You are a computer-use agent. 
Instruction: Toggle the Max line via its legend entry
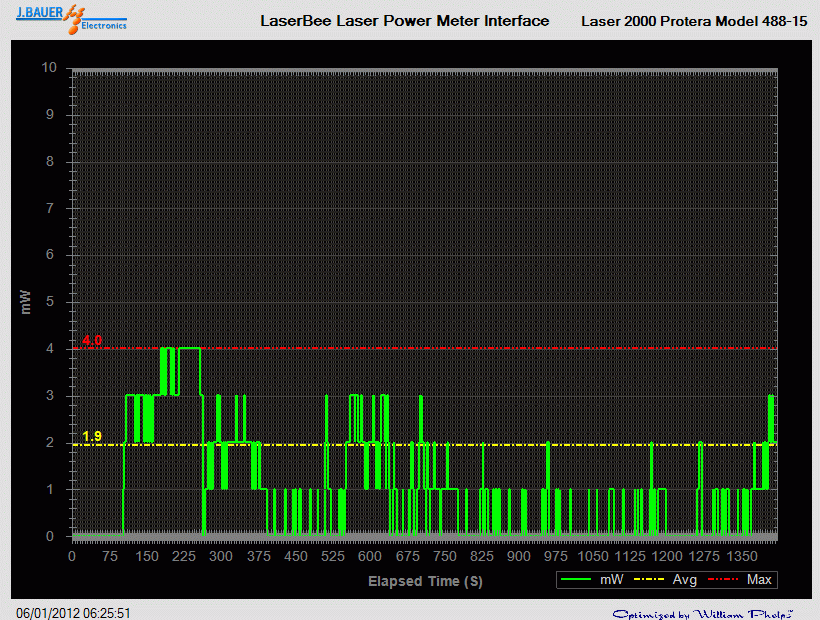pos(757,579)
